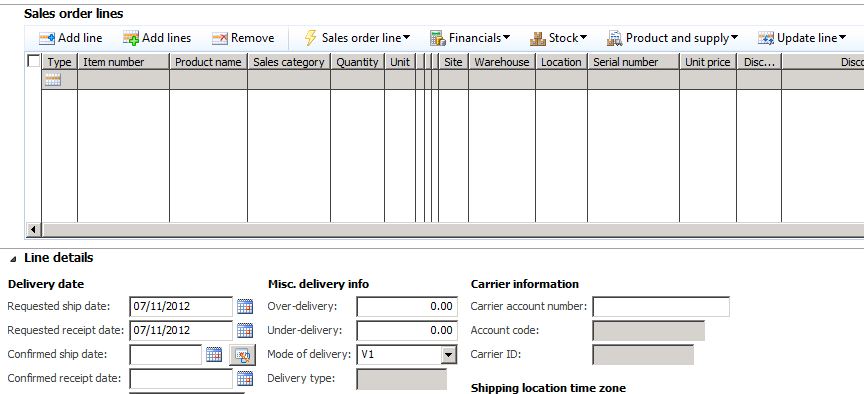The image size is (864, 394).
Task: Click the Sales order lines heading
Action: [x=74, y=13]
